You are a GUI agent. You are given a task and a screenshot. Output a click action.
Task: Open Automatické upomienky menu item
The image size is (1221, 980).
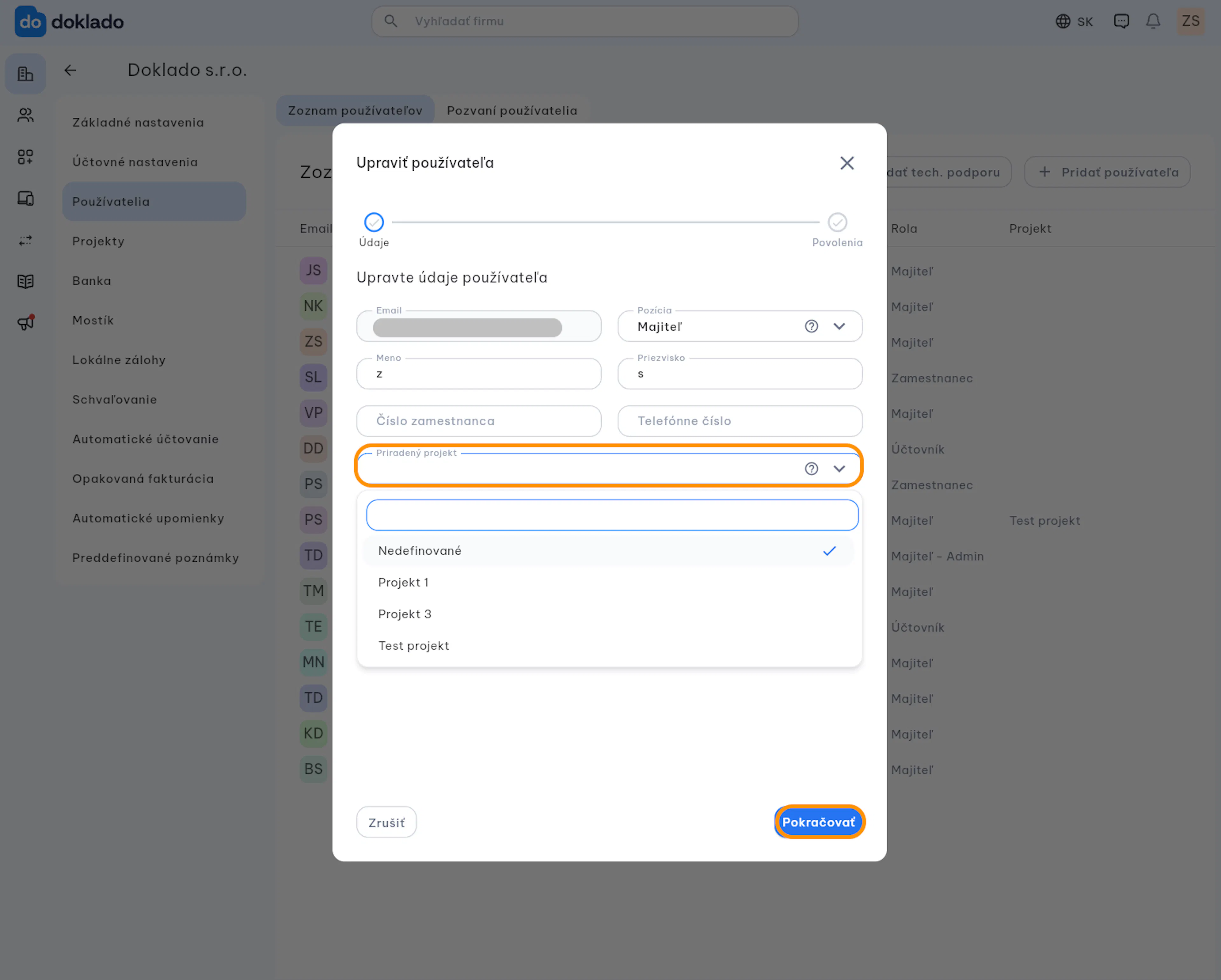tap(154, 518)
